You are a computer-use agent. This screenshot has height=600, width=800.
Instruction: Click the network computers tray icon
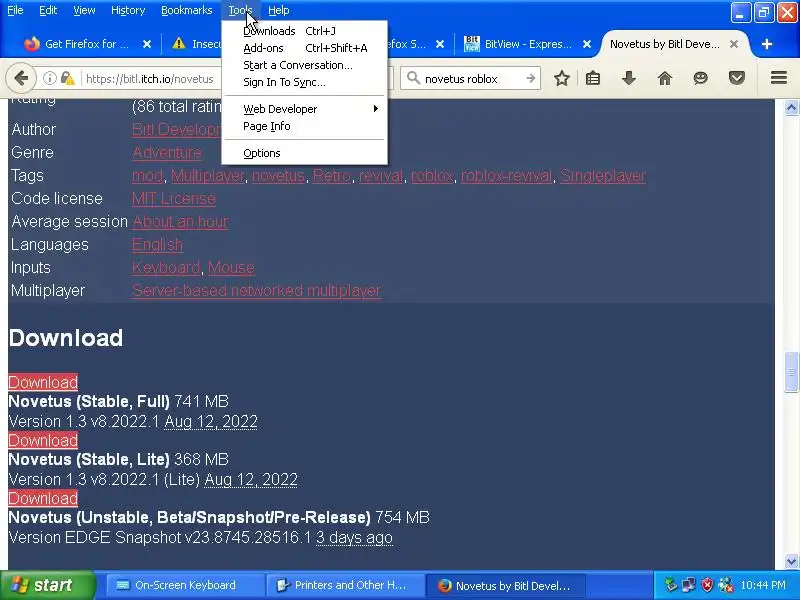coord(689,585)
